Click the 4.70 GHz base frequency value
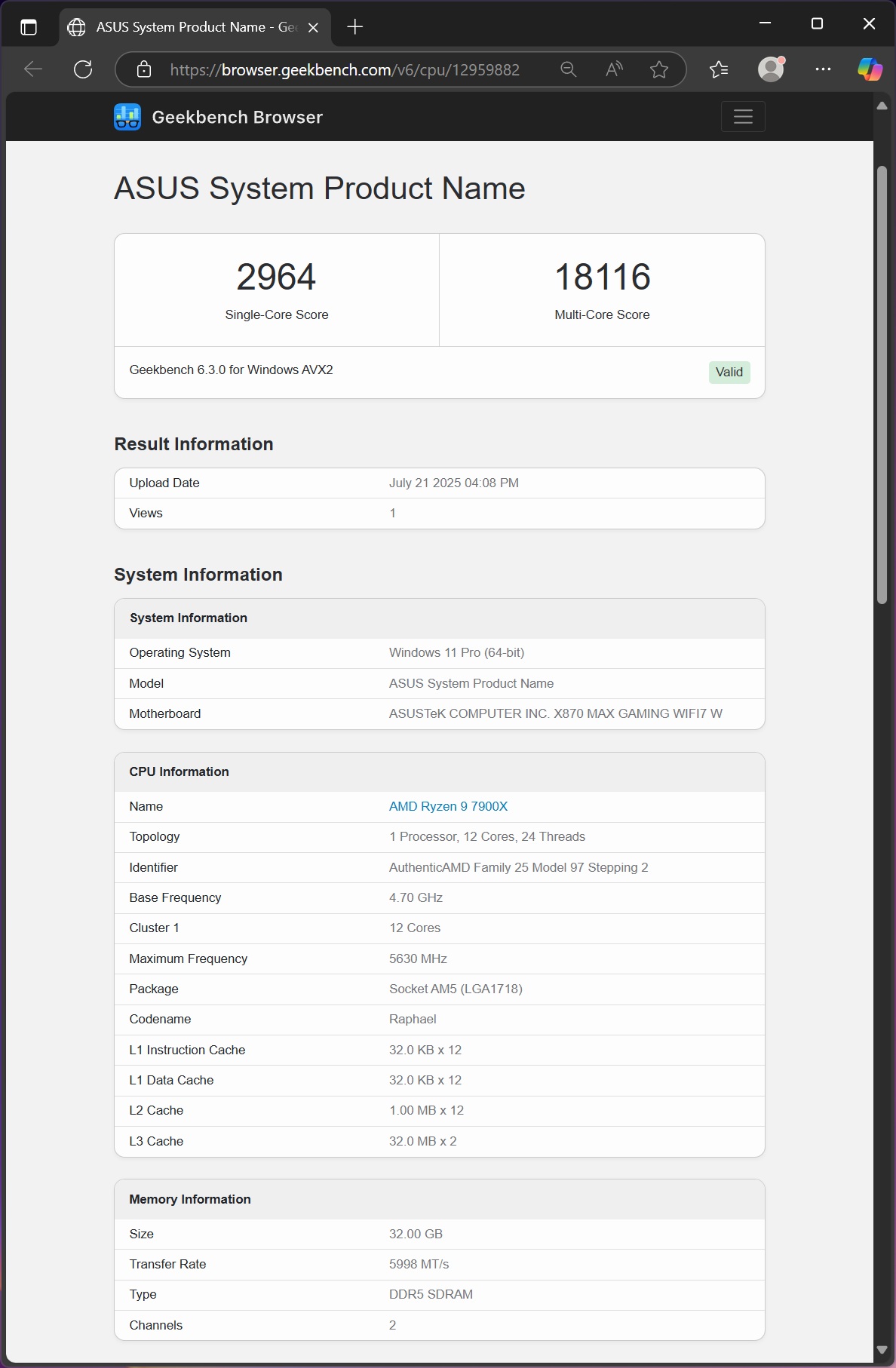The width and height of the screenshot is (896, 1368). pyautogui.click(x=416, y=897)
